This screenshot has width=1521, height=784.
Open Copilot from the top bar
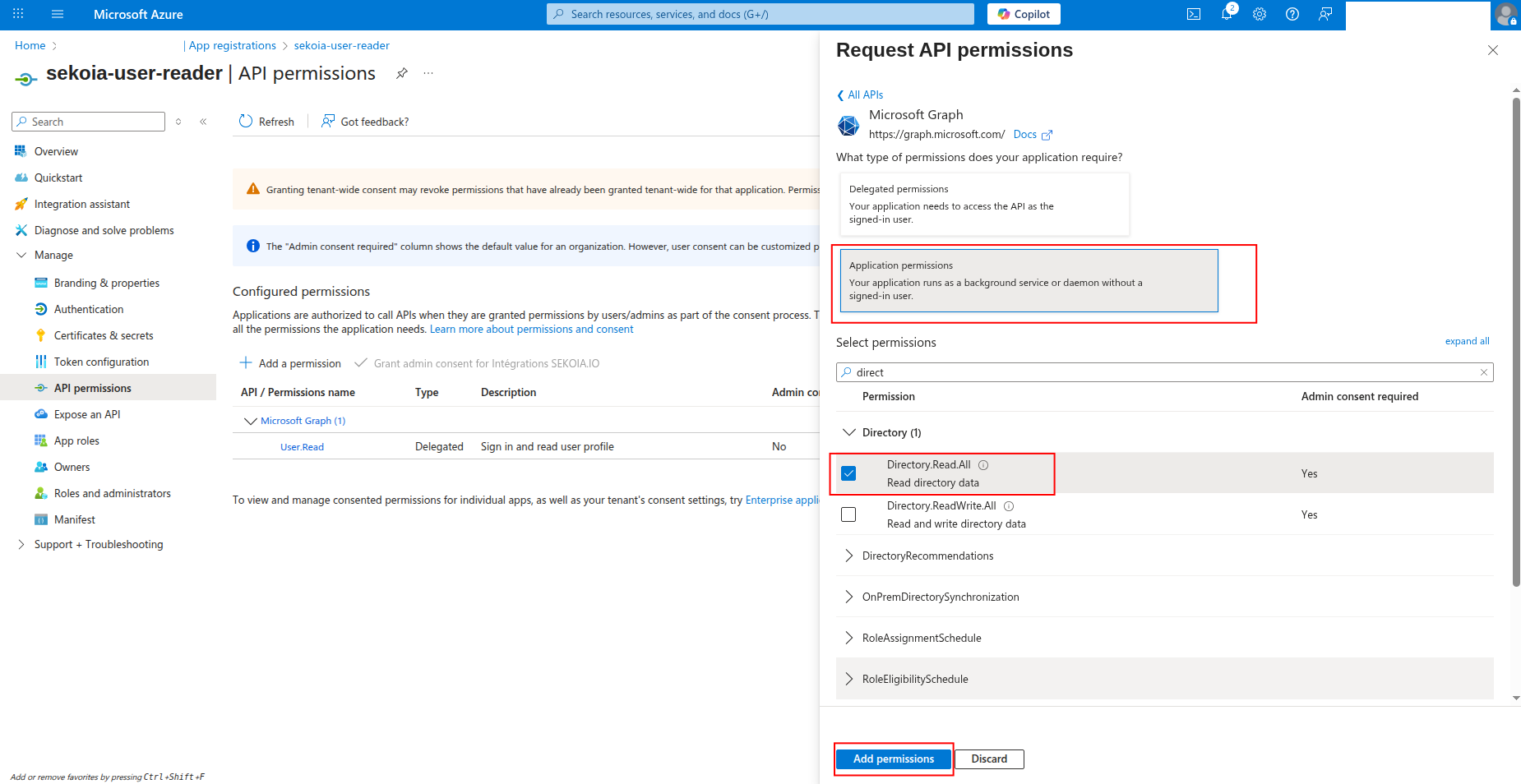[x=1022, y=13]
